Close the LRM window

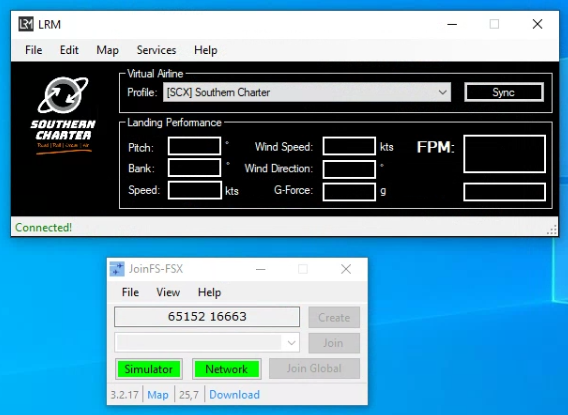click(x=538, y=24)
